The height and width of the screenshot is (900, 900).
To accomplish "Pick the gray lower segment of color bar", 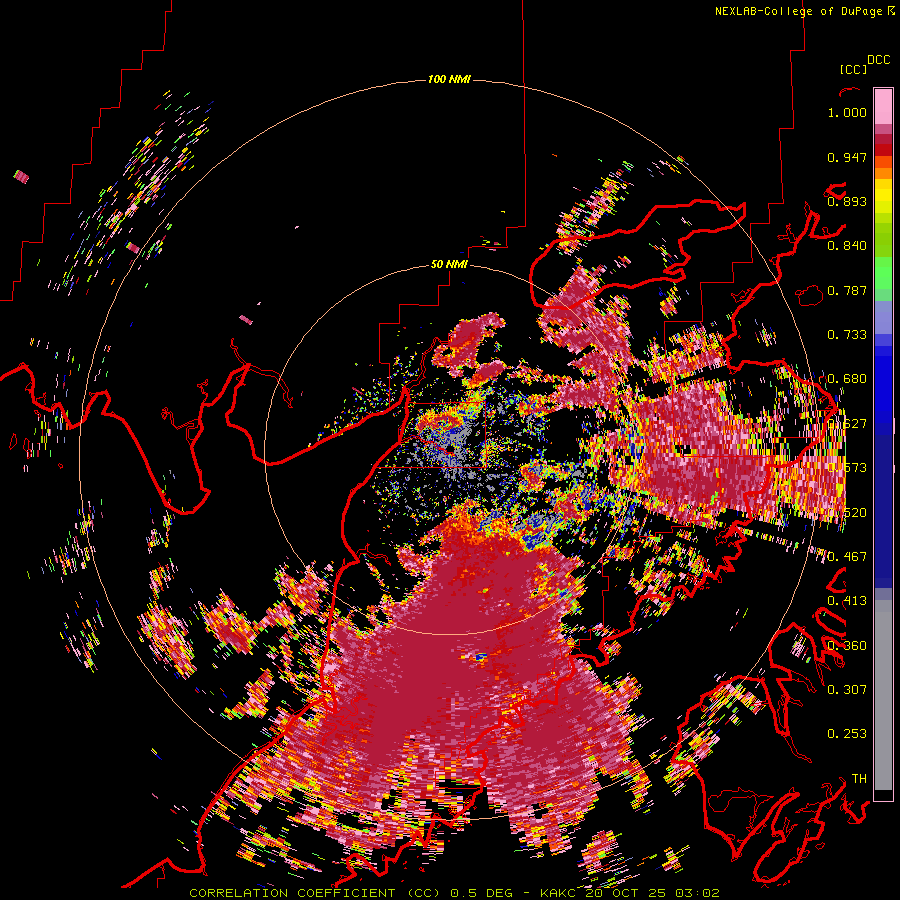I will click(883, 695).
